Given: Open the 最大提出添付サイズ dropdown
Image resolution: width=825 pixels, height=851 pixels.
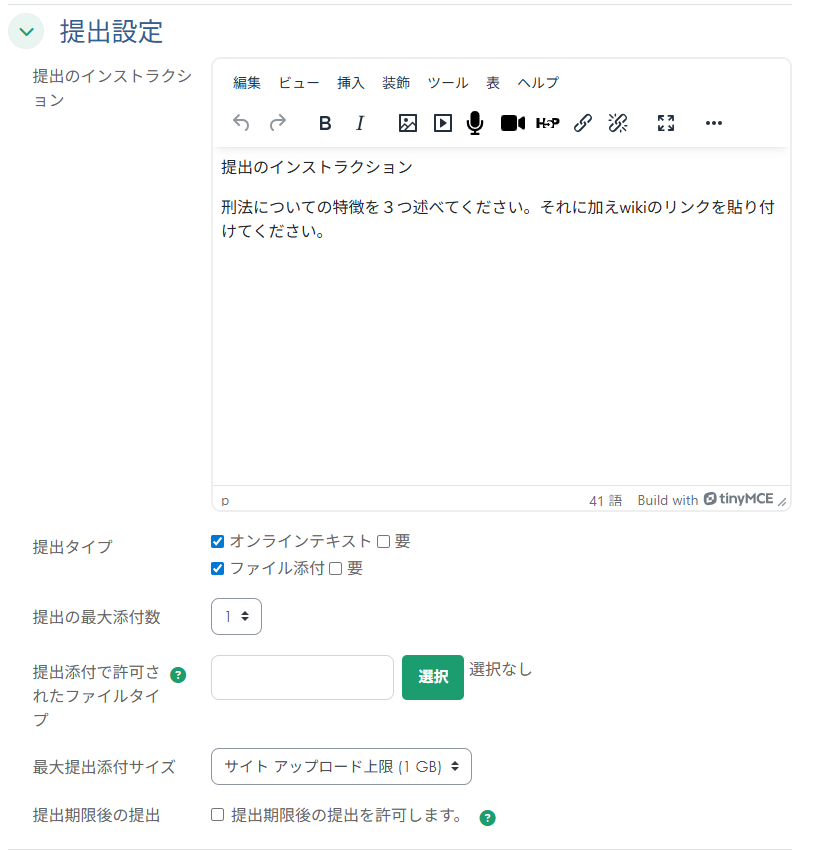Looking at the screenshot, I should pos(342,766).
